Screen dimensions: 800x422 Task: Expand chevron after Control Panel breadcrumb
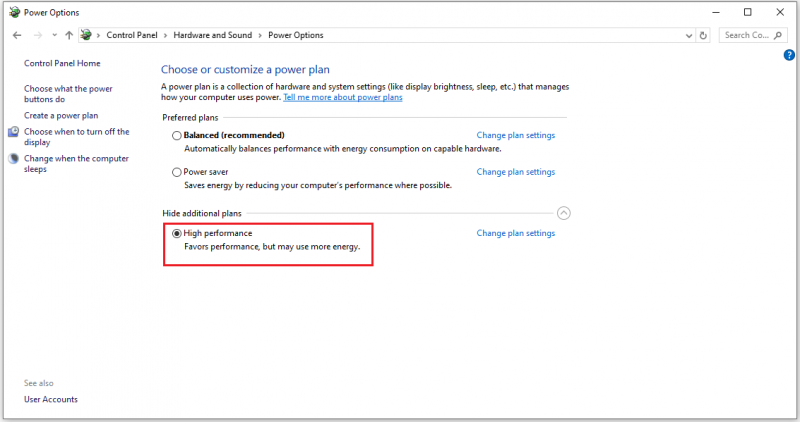click(165, 35)
